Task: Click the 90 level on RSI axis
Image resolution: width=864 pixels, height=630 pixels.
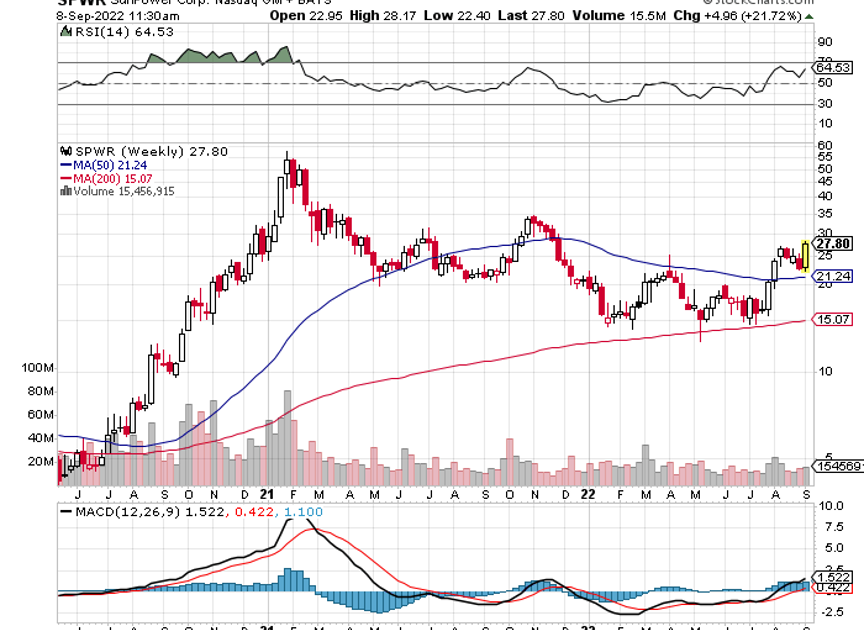Action: pos(825,42)
